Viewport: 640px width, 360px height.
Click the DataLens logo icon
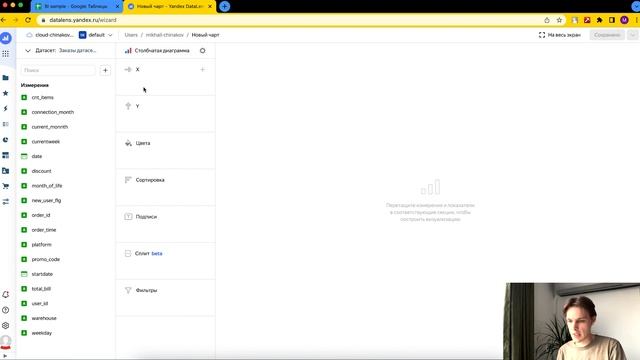[x=6, y=38]
